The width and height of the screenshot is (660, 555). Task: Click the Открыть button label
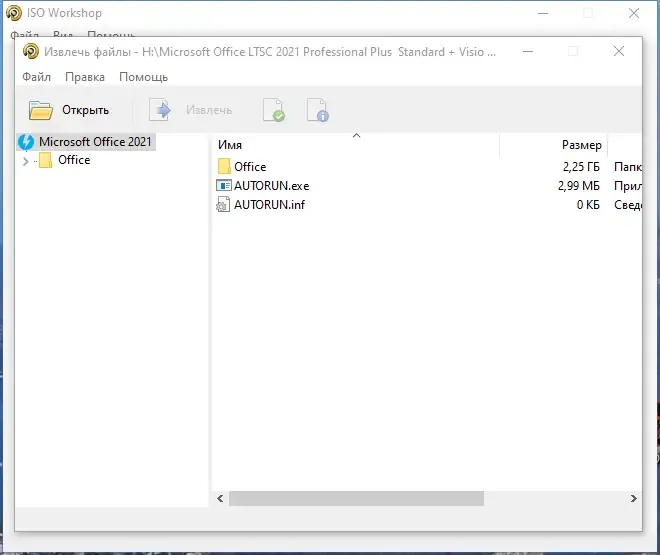coord(85,110)
